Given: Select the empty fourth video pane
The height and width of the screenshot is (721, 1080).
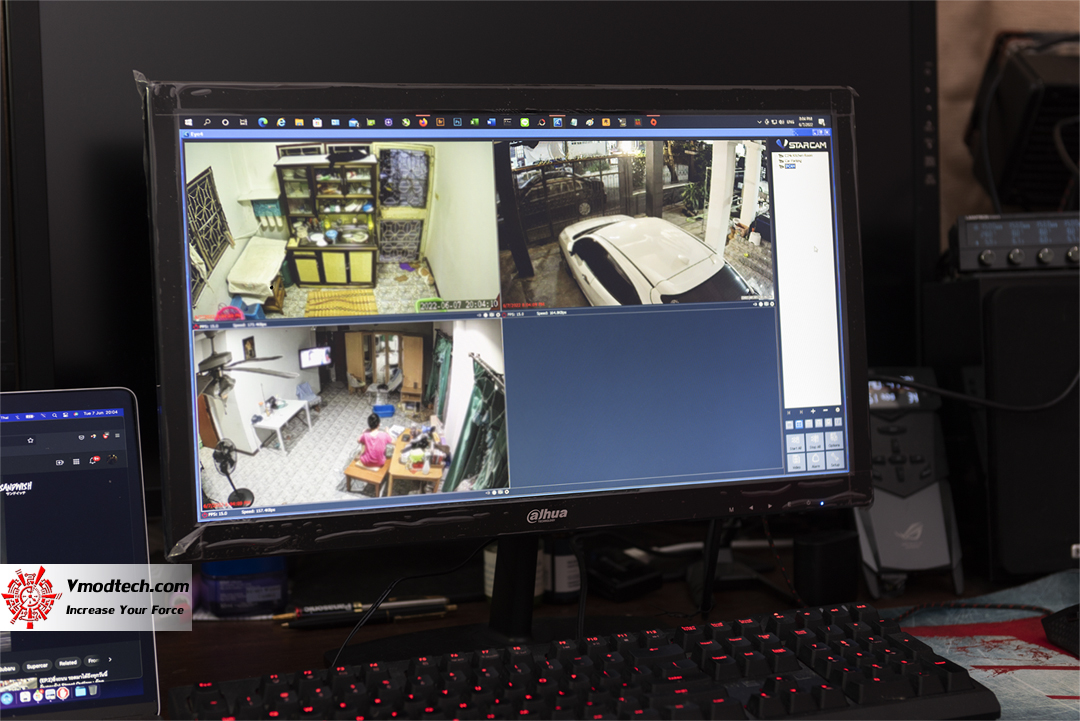Looking at the screenshot, I should [x=643, y=399].
